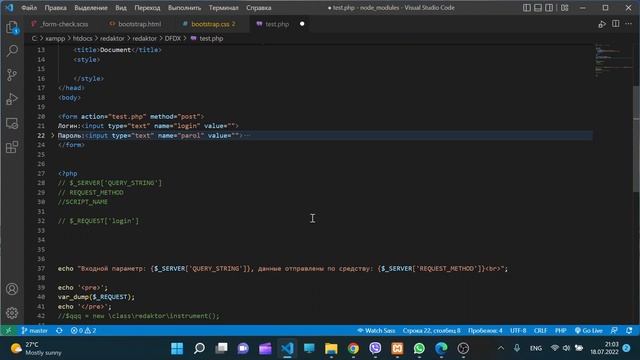Open the Терминал menu

pos(224,8)
